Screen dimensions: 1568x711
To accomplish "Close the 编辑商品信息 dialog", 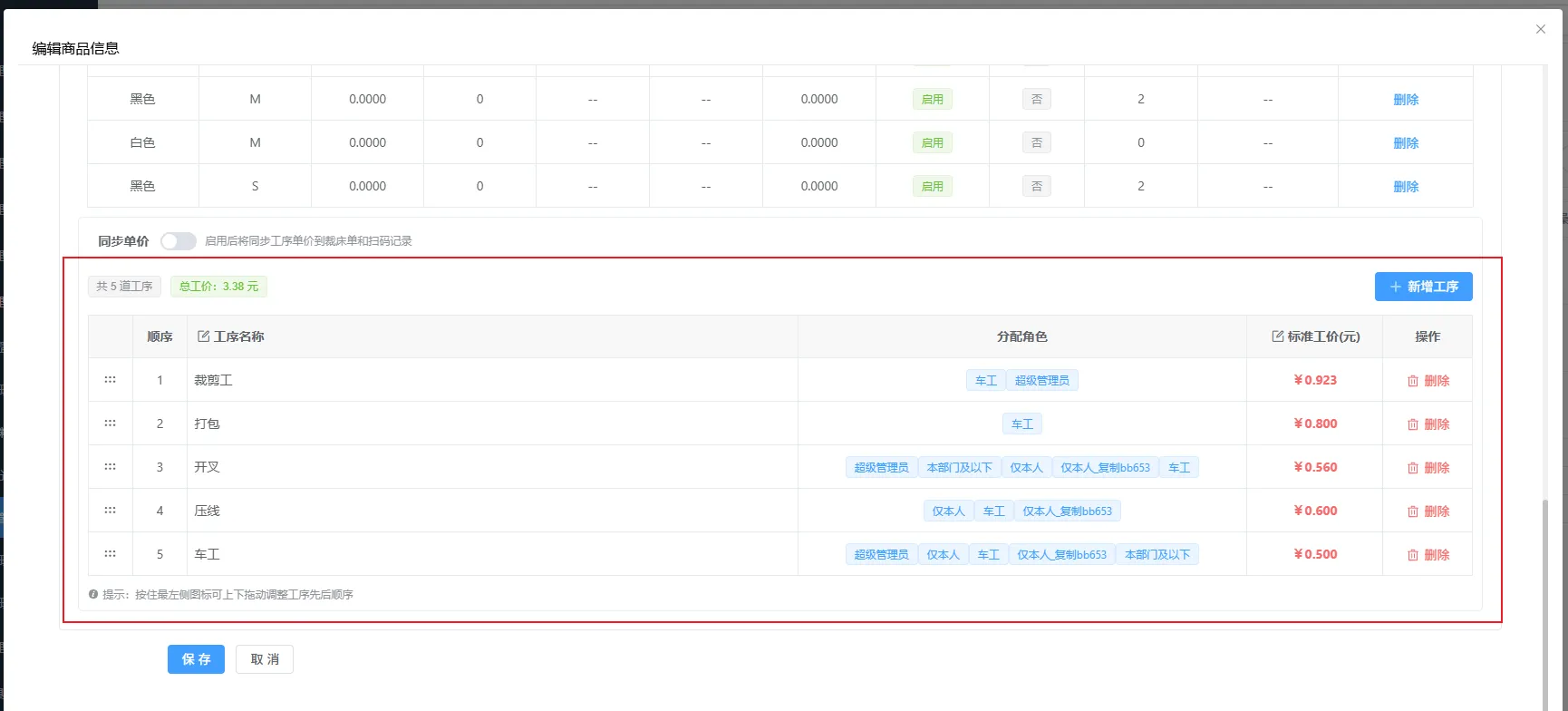I will tap(1540, 29).
